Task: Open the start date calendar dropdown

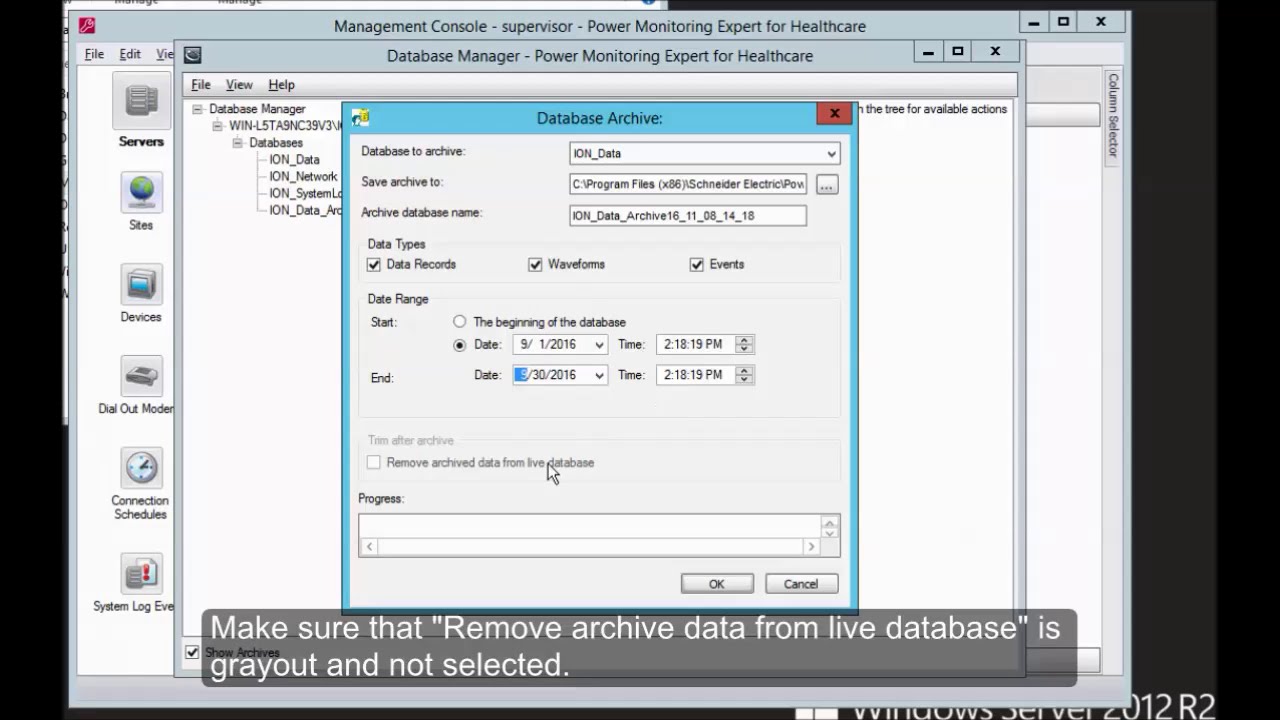Action: (599, 345)
